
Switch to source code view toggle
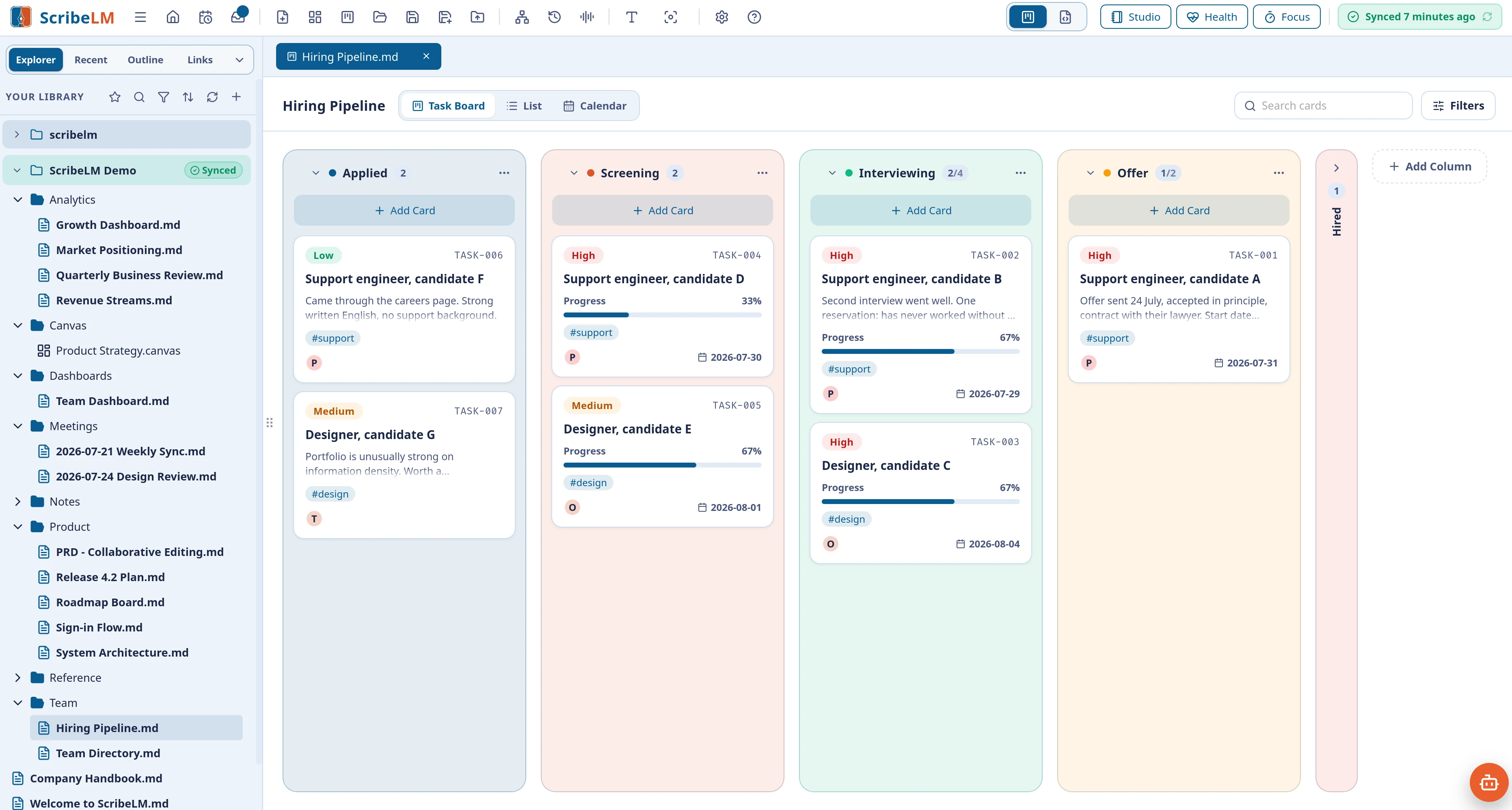(1065, 17)
